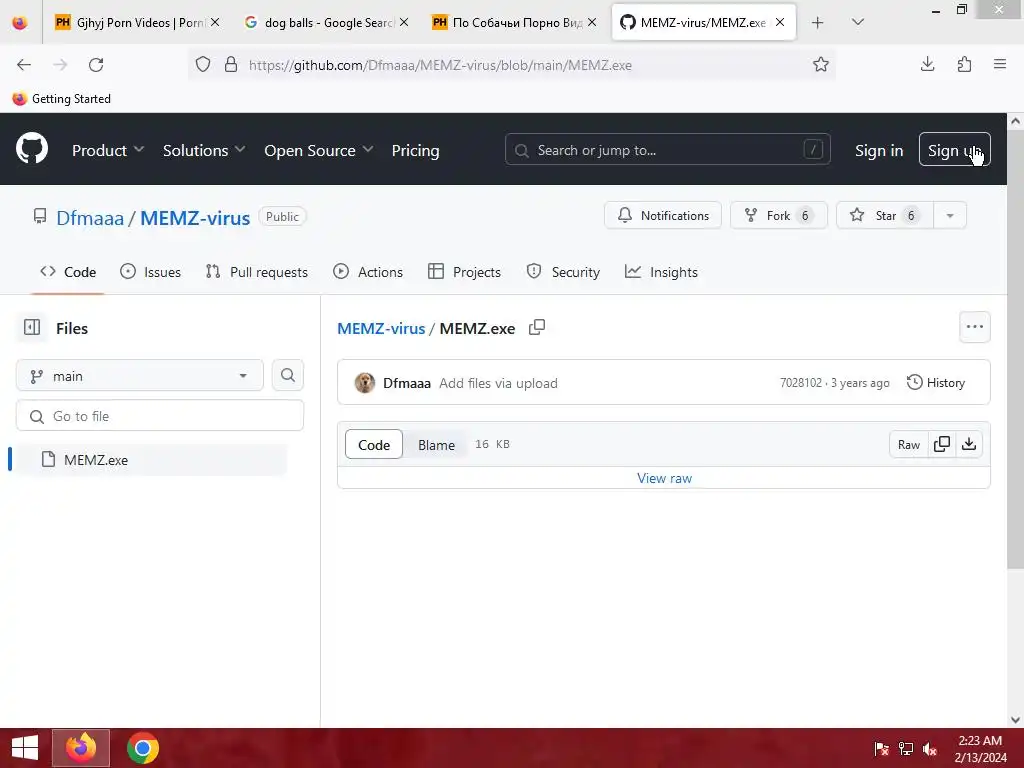Expand the Open Source menu
Screen dimensions: 1024x768
click(x=319, y=150)
